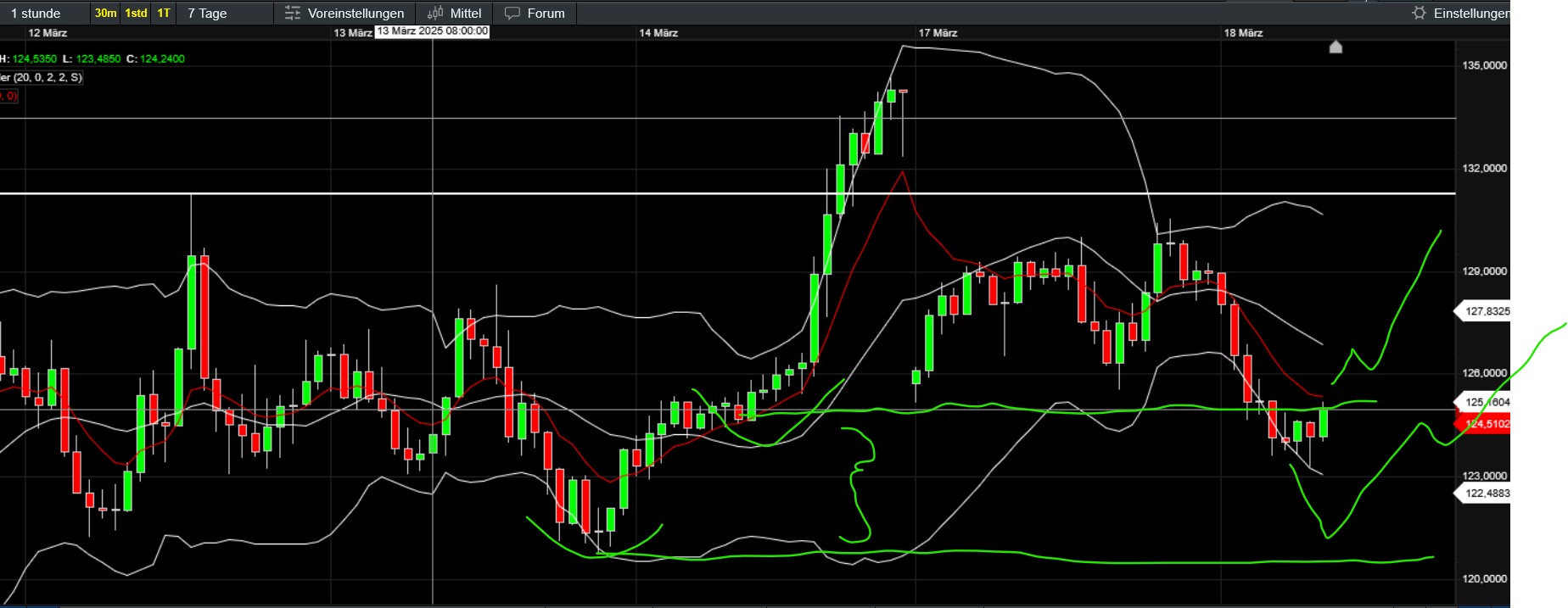Viewport: 1568px width, 608px height.
Task: Click the "18 März" date label
Action: (x=1243, y=33)
